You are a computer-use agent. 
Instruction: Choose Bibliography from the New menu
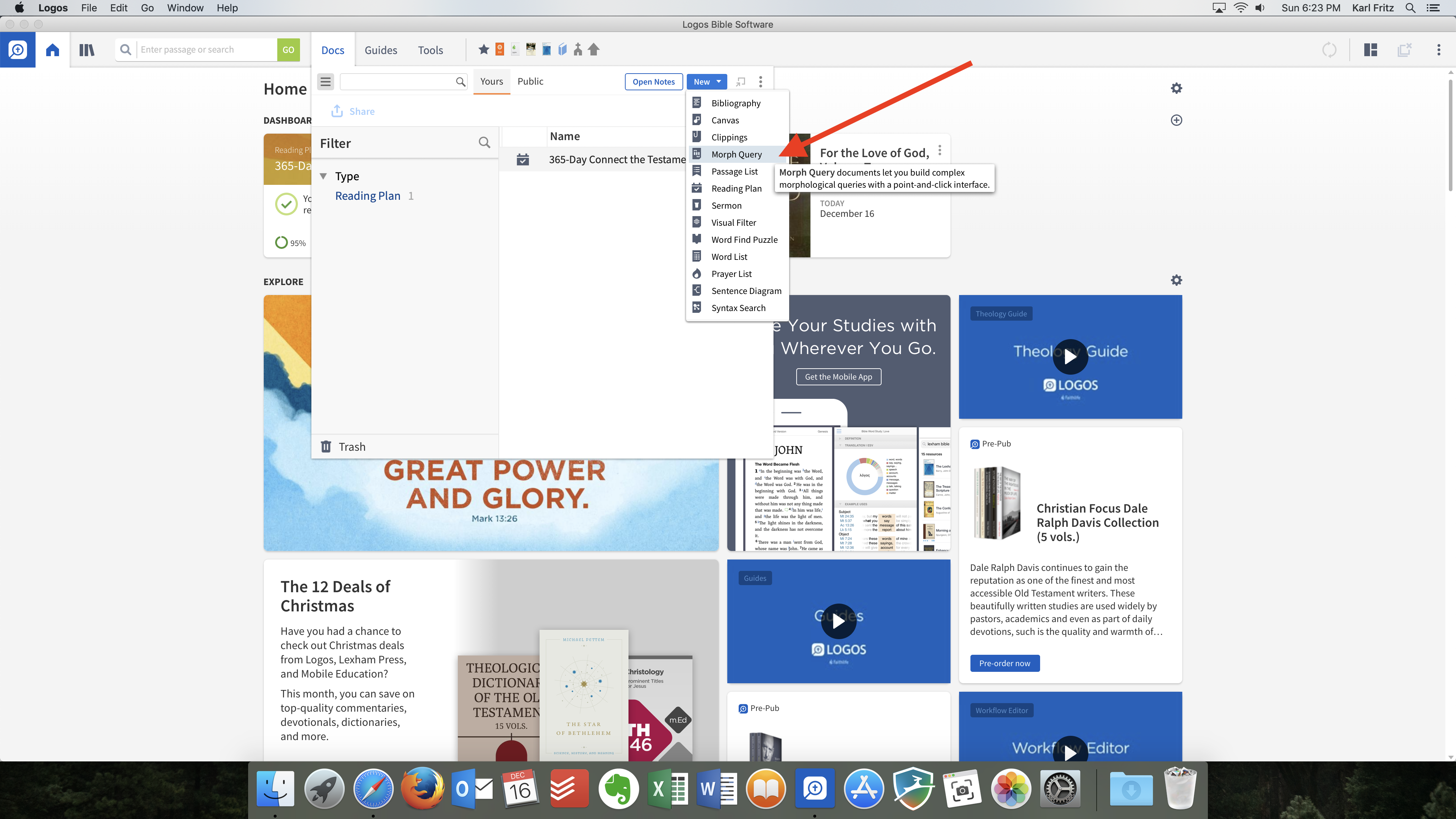coord(737,103)
